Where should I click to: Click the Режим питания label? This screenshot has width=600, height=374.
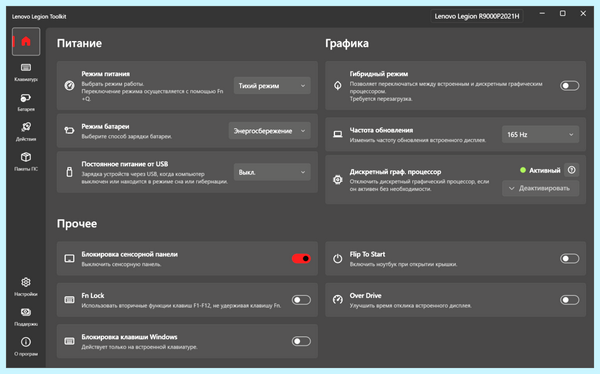point(106,74)
